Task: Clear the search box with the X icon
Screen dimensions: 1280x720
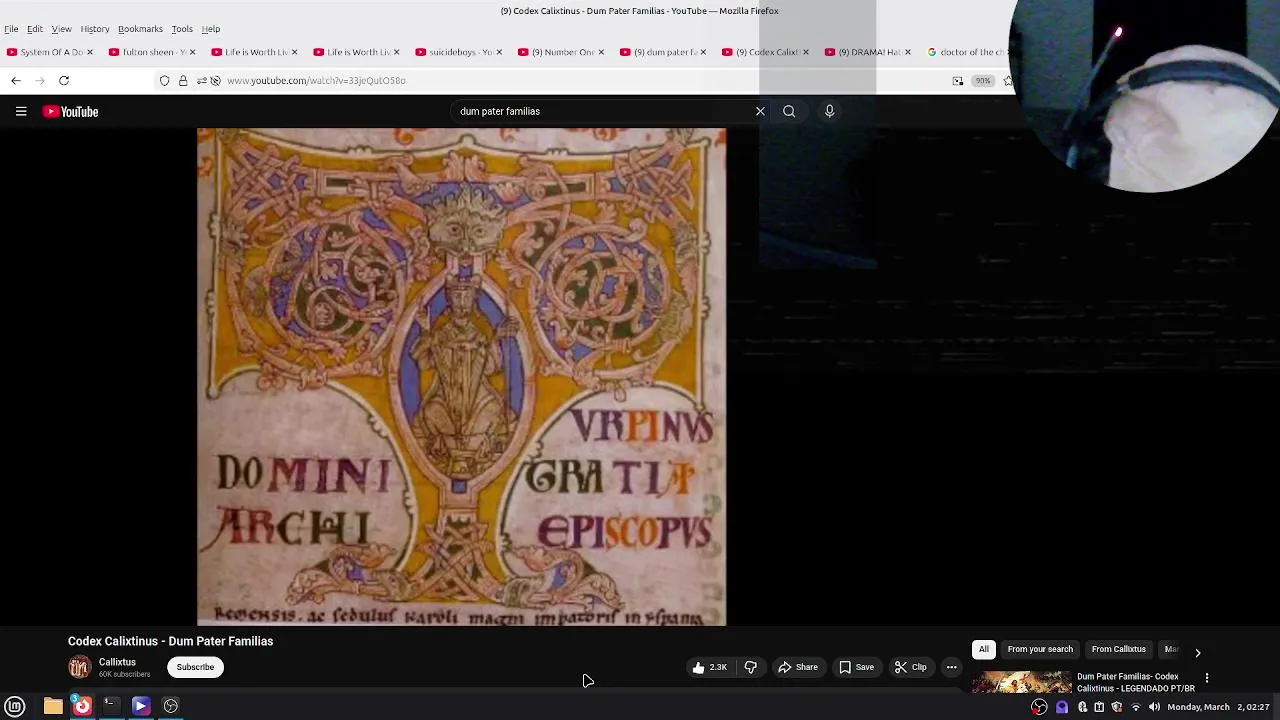Action: click(x=760, y=111)
